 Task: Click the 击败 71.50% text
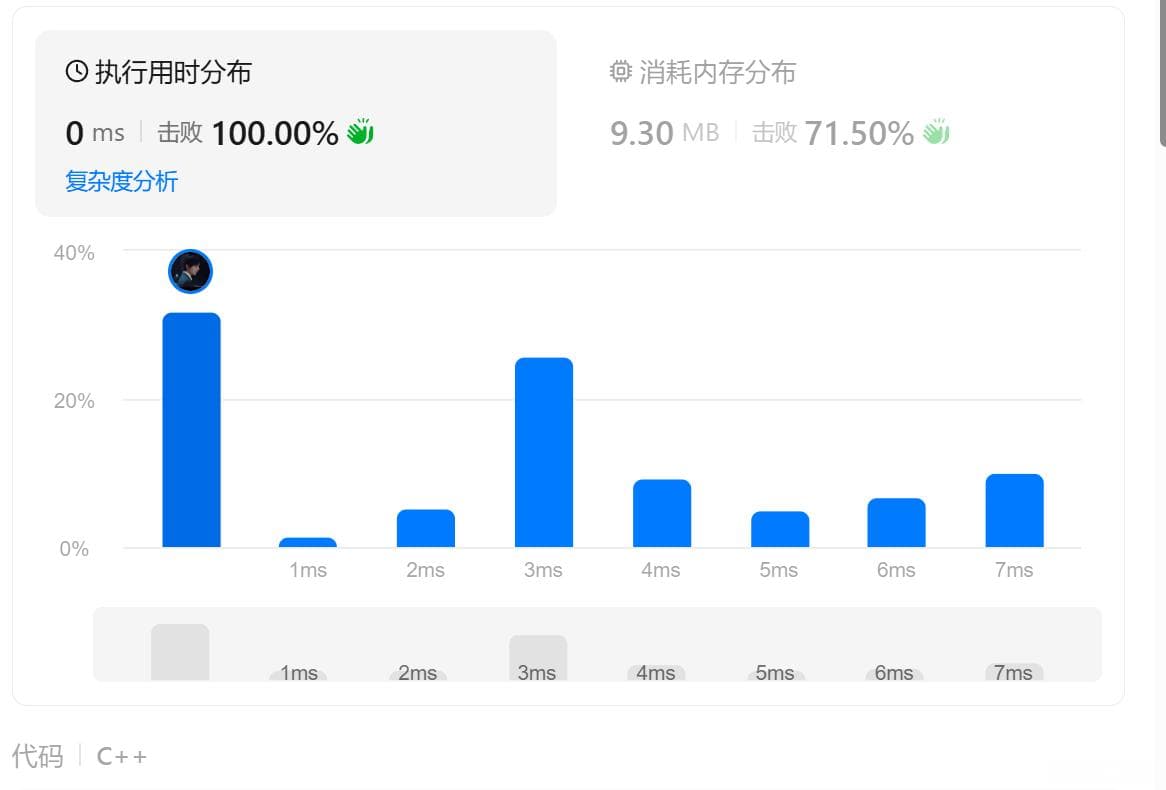pos(833,133)
